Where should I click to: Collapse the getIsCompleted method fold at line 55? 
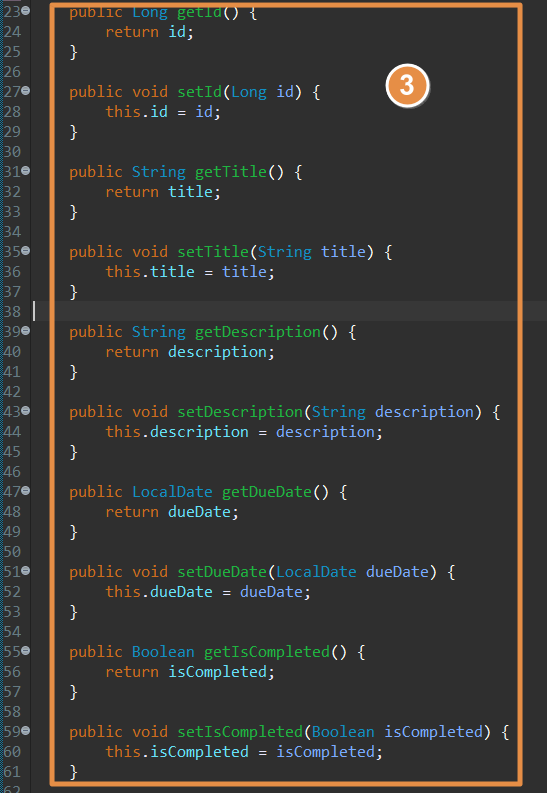[x=25, y=650]
